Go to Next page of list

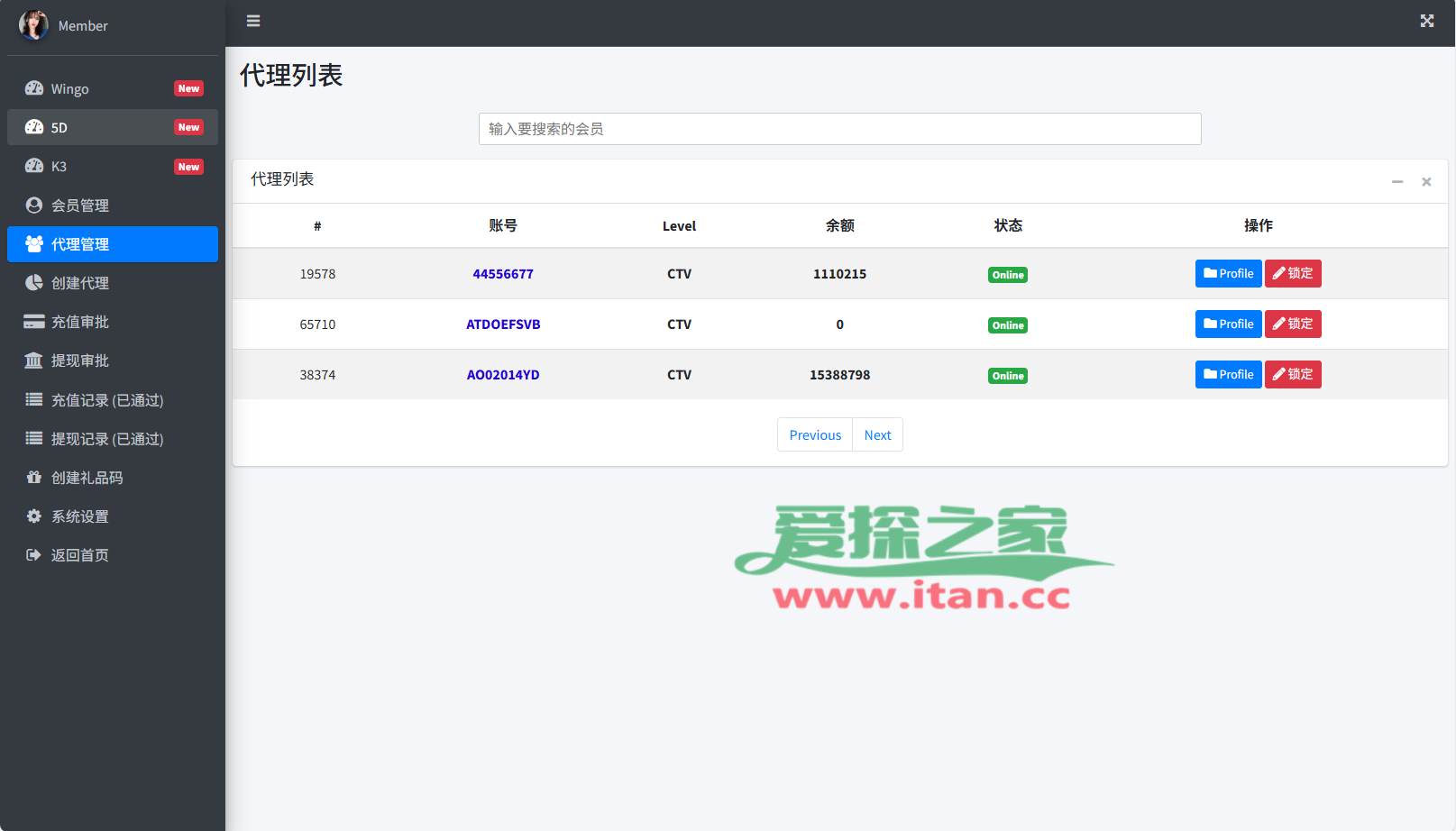[877, 434]
